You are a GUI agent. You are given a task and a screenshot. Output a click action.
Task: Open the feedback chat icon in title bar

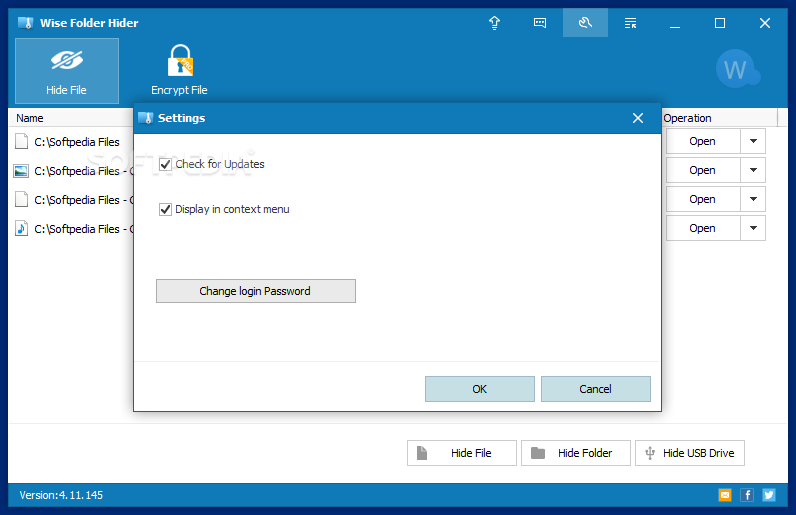(x=540, y=23)
